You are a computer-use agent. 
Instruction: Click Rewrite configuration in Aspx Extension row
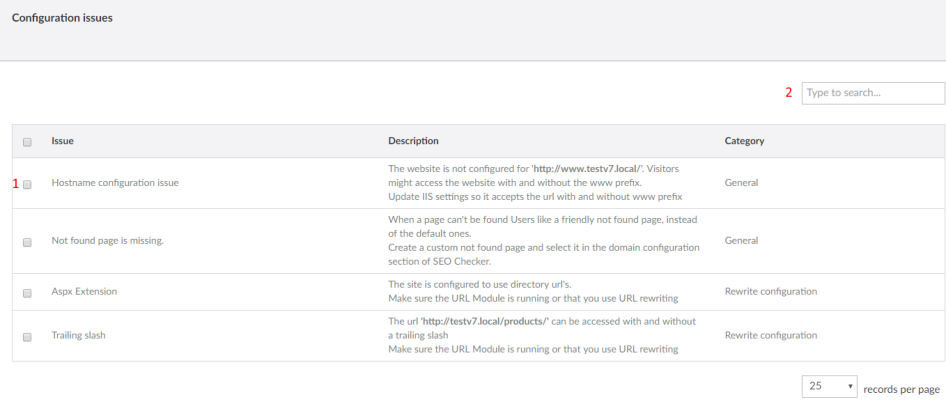pos(771,291)
